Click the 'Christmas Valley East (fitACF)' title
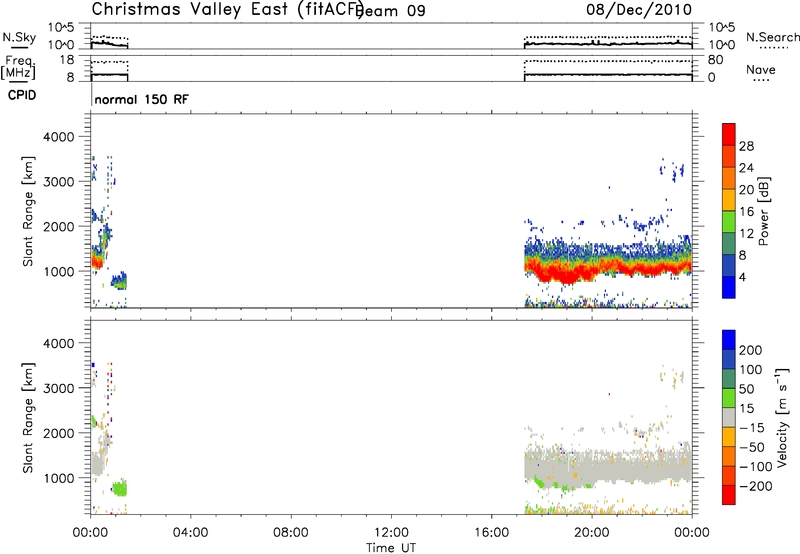800x554 pixels. 228,9
